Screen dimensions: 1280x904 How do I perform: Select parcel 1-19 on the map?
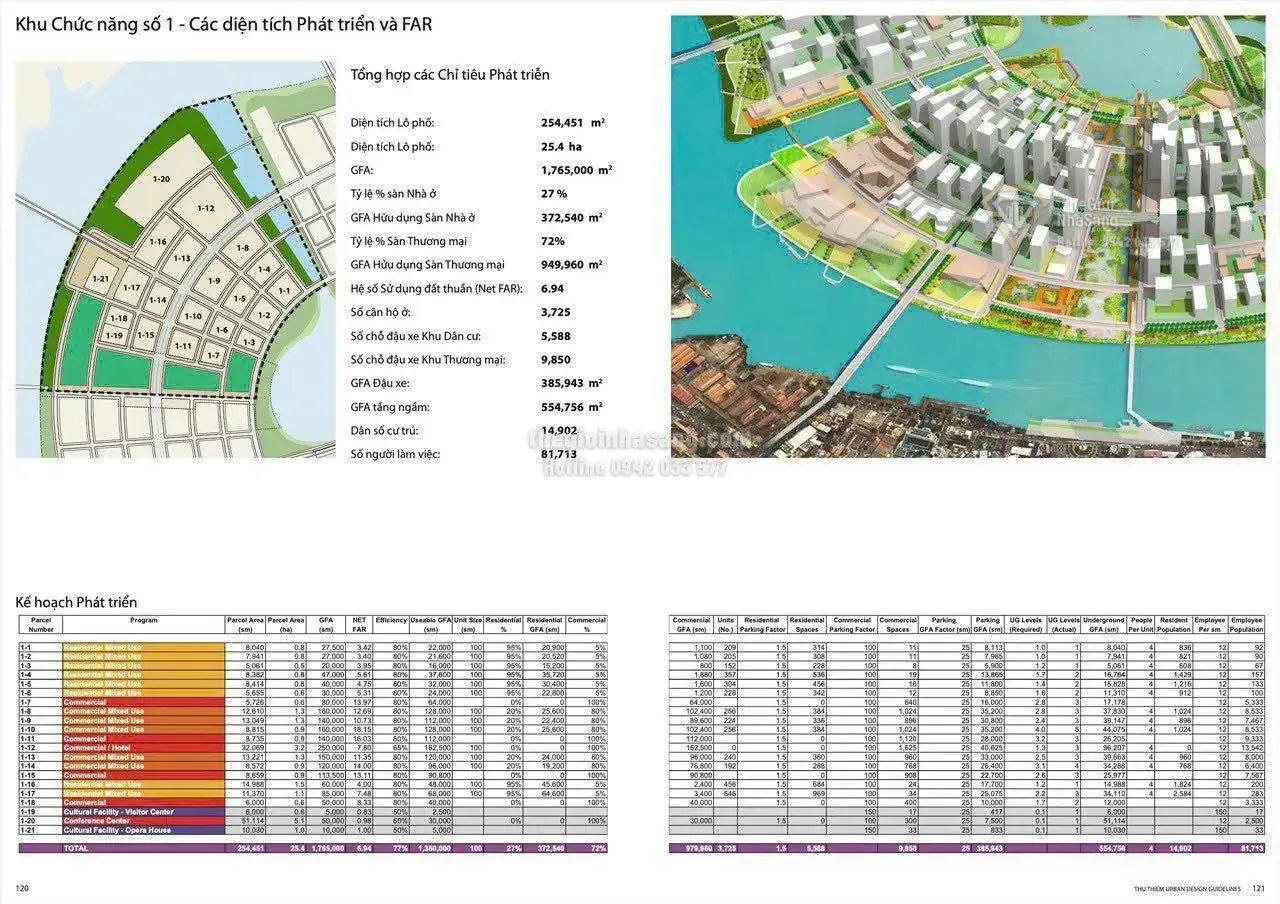(x=114, y=336)
